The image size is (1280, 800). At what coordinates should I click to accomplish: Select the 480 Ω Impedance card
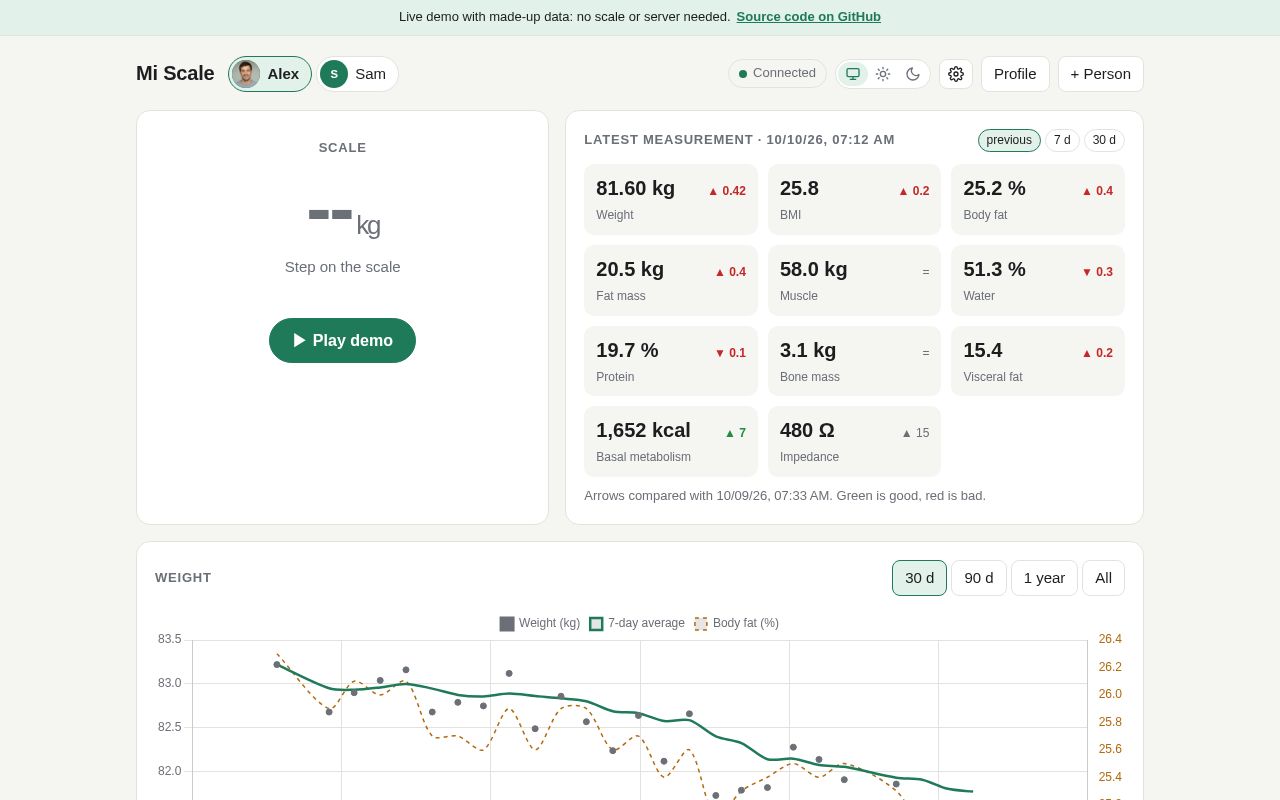click(x=854, y=441)
